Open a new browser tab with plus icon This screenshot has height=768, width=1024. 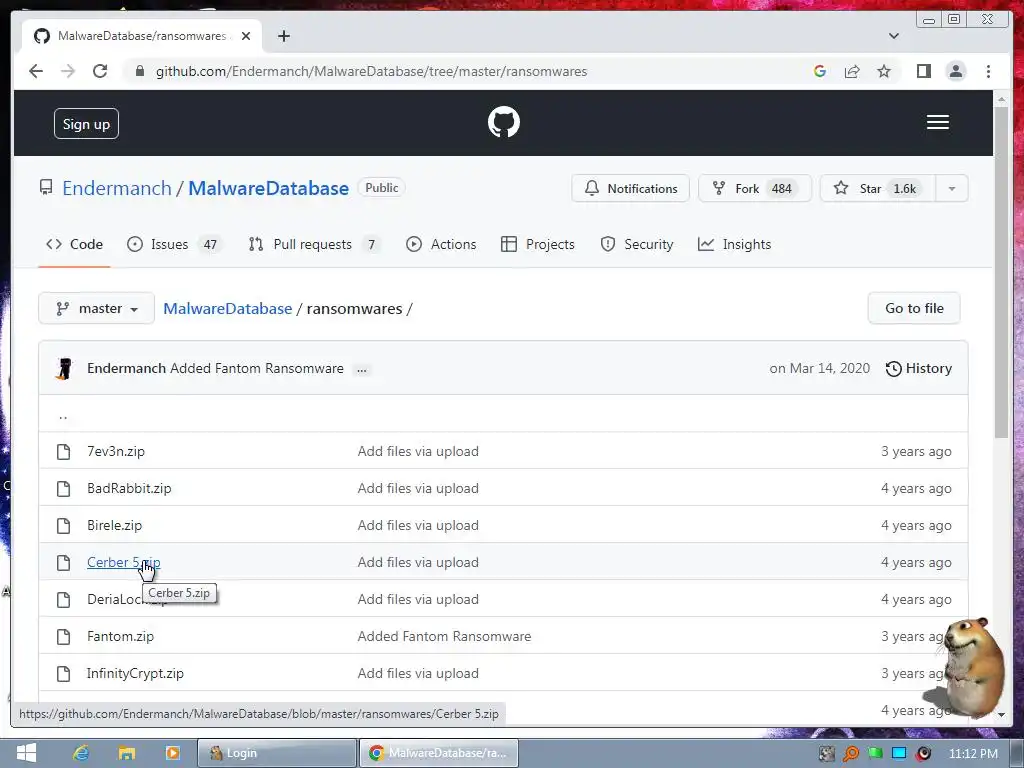coord(283,36)
